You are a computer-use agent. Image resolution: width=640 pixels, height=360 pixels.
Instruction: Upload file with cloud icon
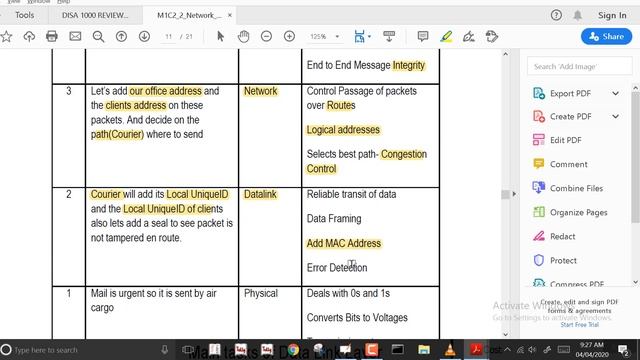(29, 37)
